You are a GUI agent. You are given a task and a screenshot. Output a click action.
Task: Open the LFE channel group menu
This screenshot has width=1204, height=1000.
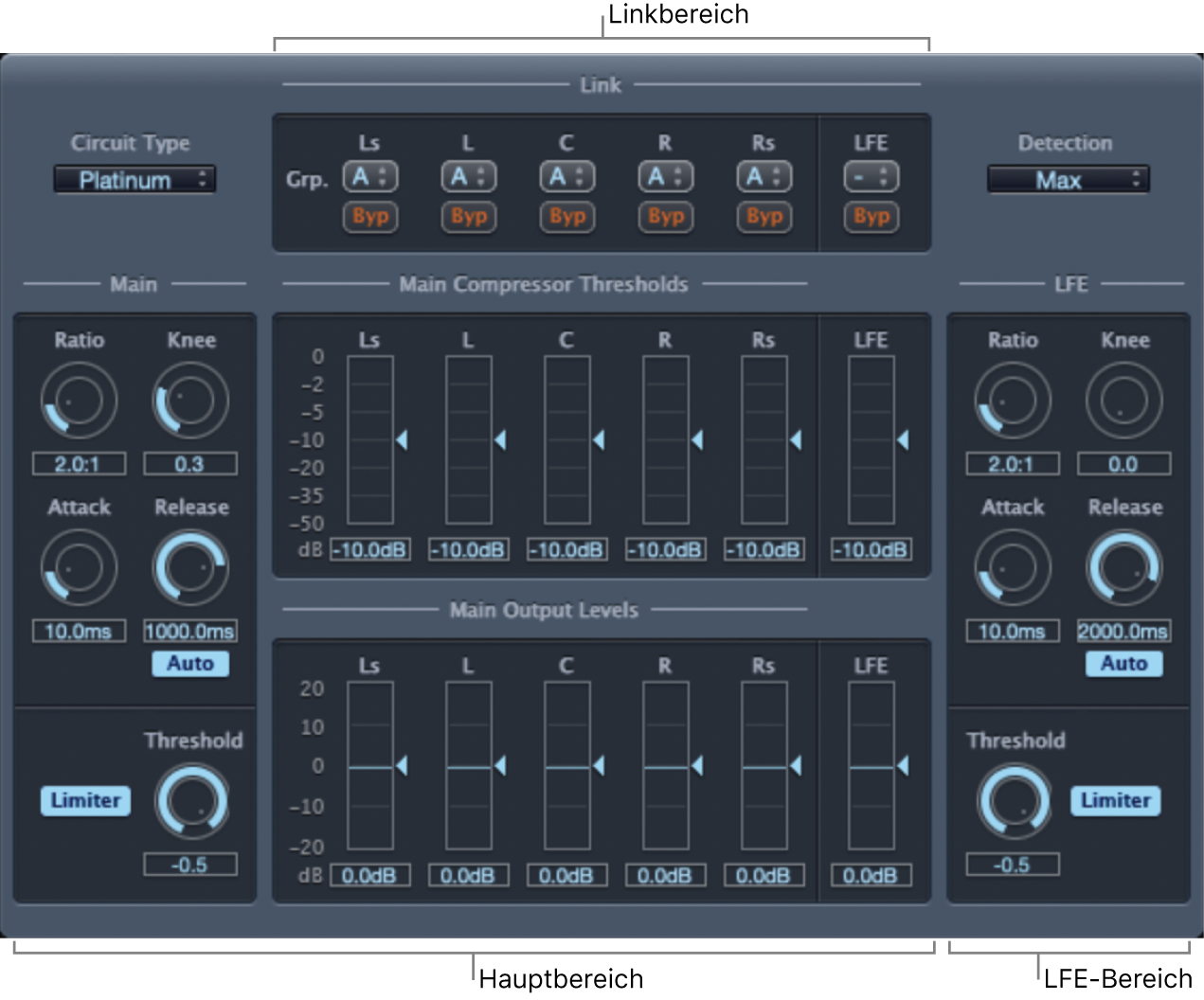[x=871, y=177]
